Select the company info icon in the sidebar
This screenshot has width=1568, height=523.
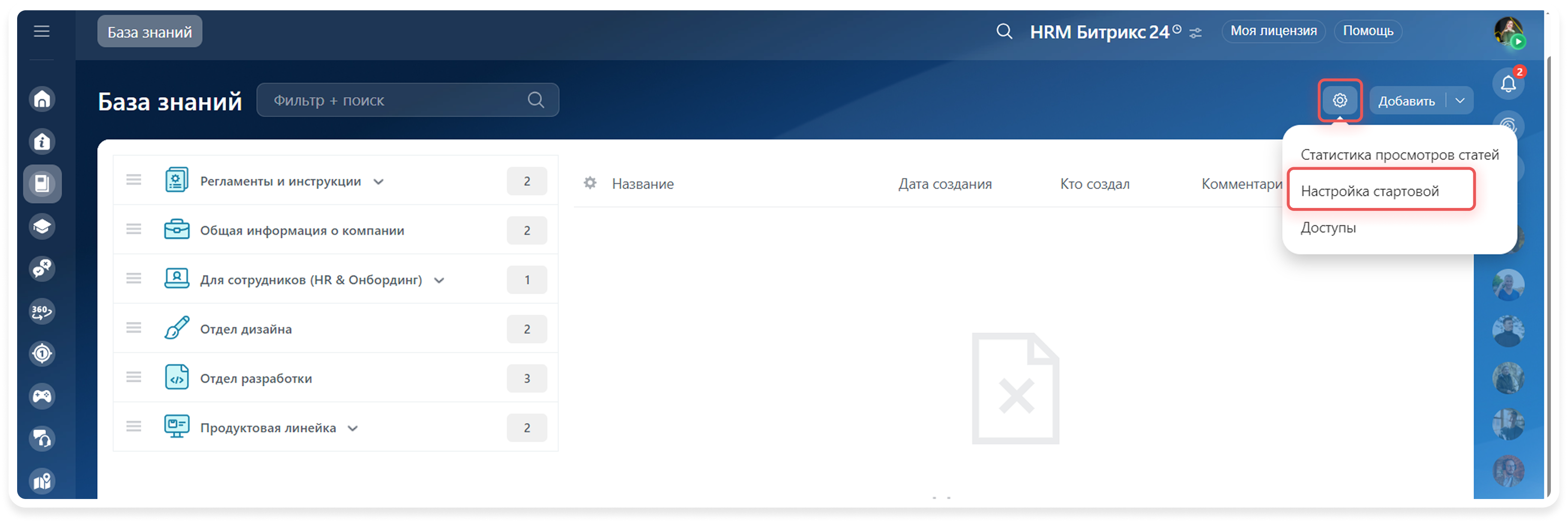coord(42,141)
